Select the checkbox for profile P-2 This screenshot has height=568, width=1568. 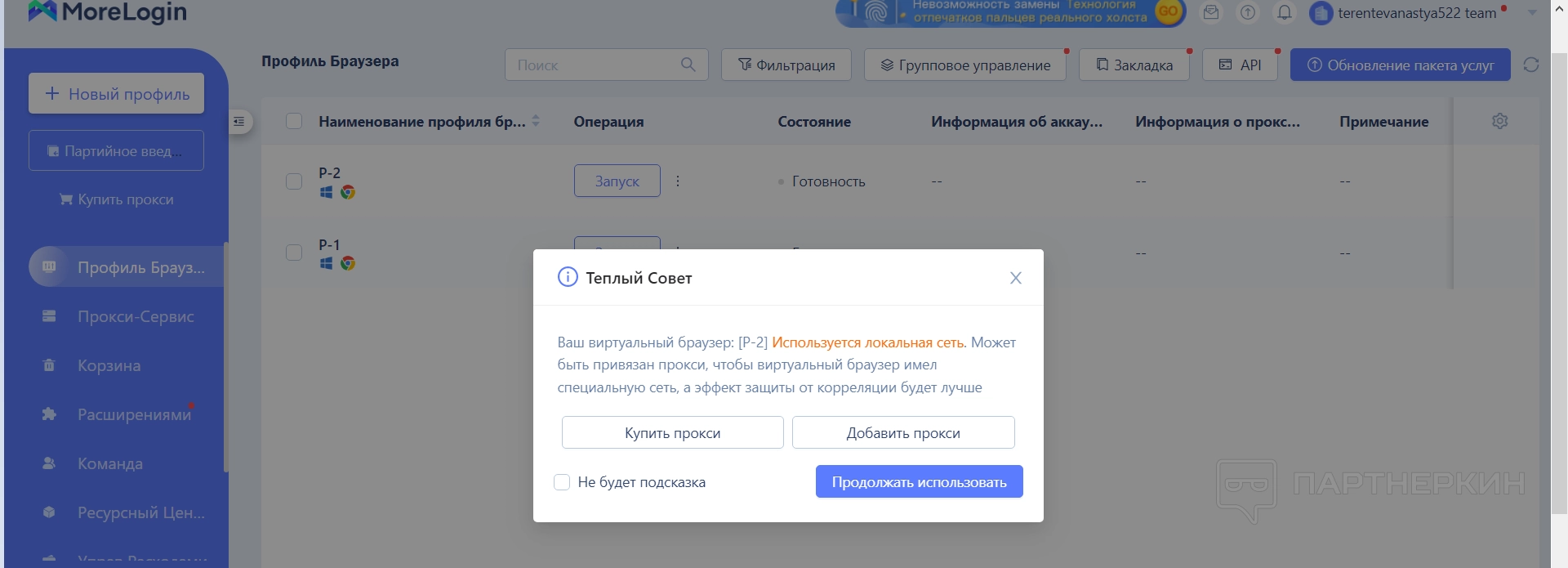[x=294, y=181]
